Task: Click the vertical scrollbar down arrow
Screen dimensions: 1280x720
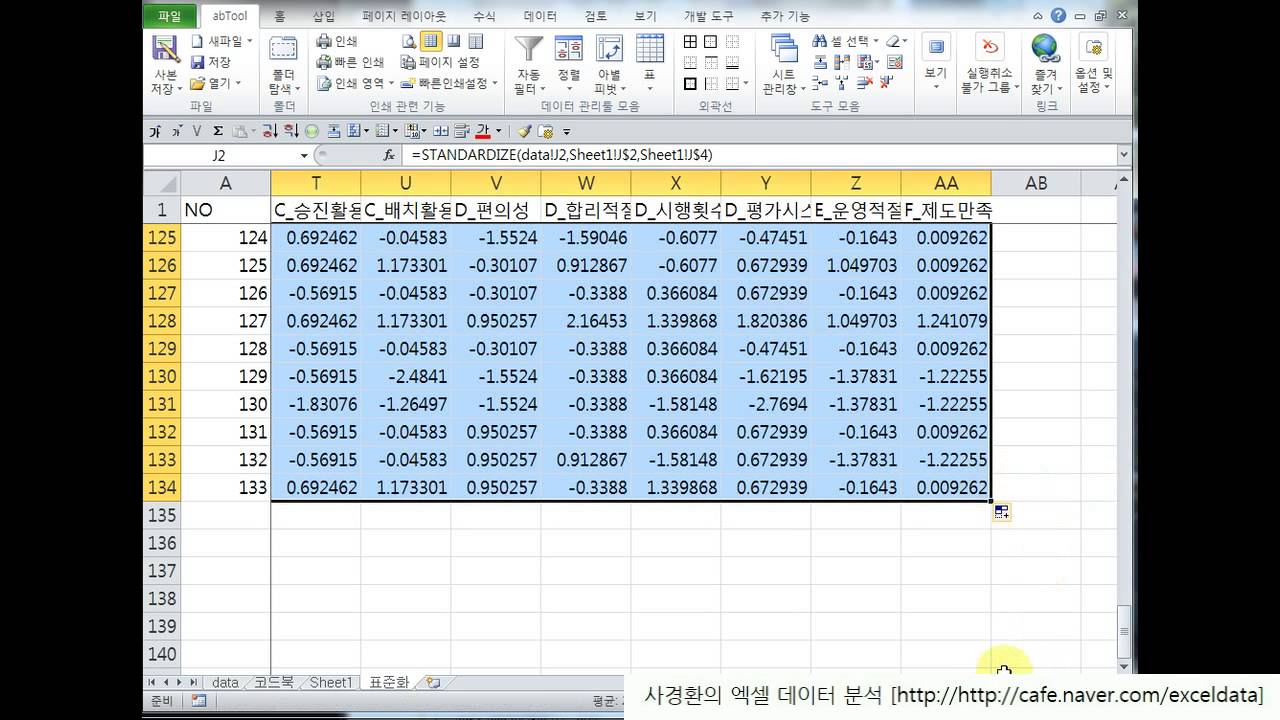Action: click(1124, 666)
